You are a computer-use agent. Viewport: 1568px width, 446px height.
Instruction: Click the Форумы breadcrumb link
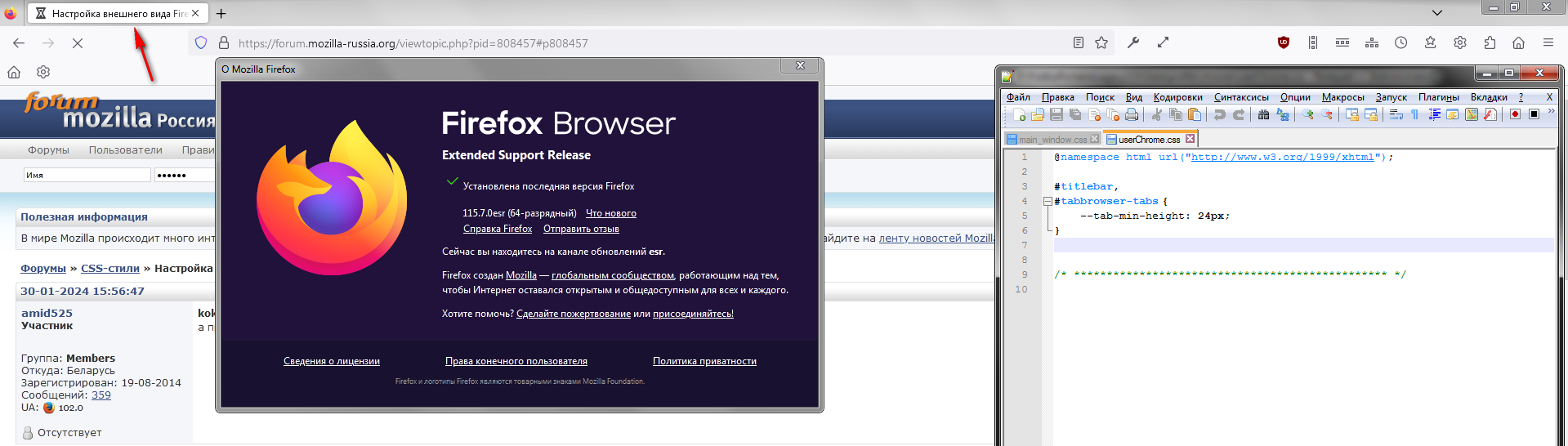[x=43, y=268]
